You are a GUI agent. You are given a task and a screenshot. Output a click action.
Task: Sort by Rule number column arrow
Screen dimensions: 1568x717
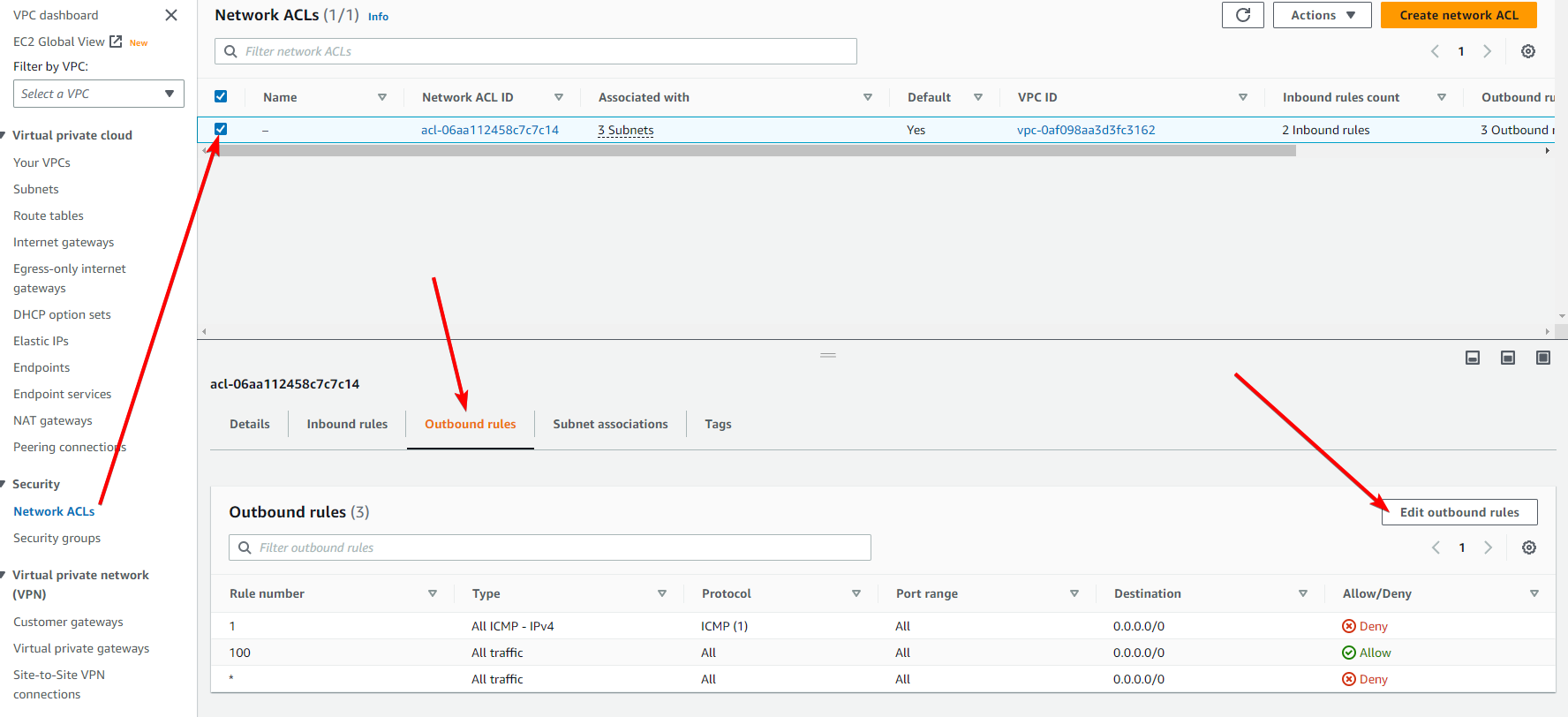(433, 593)
